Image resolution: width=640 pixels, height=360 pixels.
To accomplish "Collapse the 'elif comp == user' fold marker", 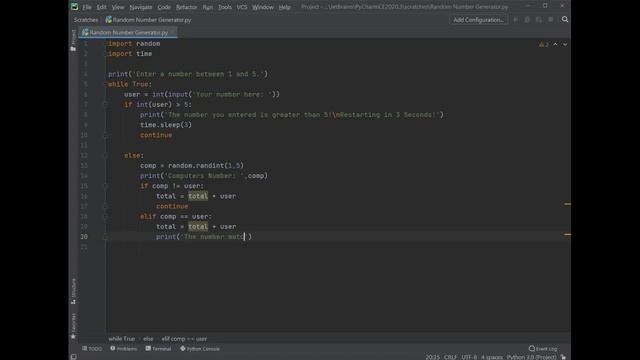I will coord(105,216).
